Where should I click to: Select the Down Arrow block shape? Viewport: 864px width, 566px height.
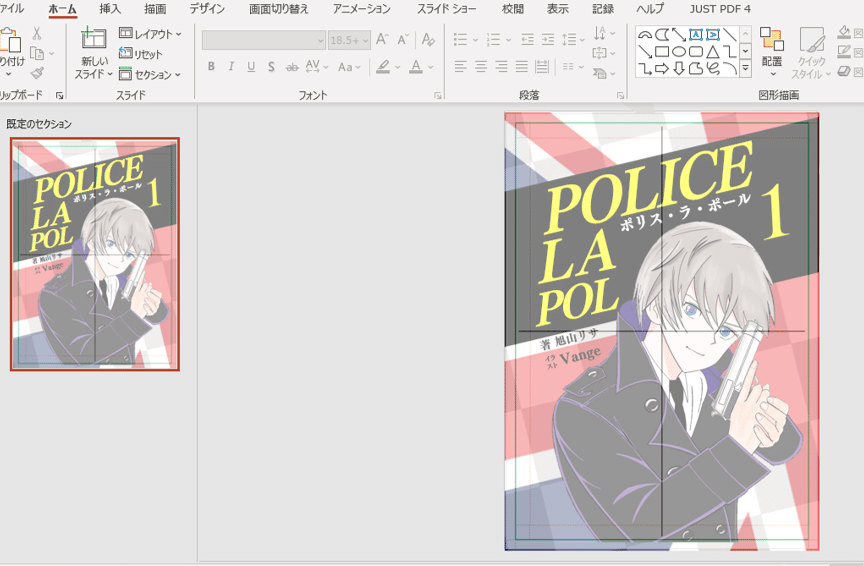[679, 69]
